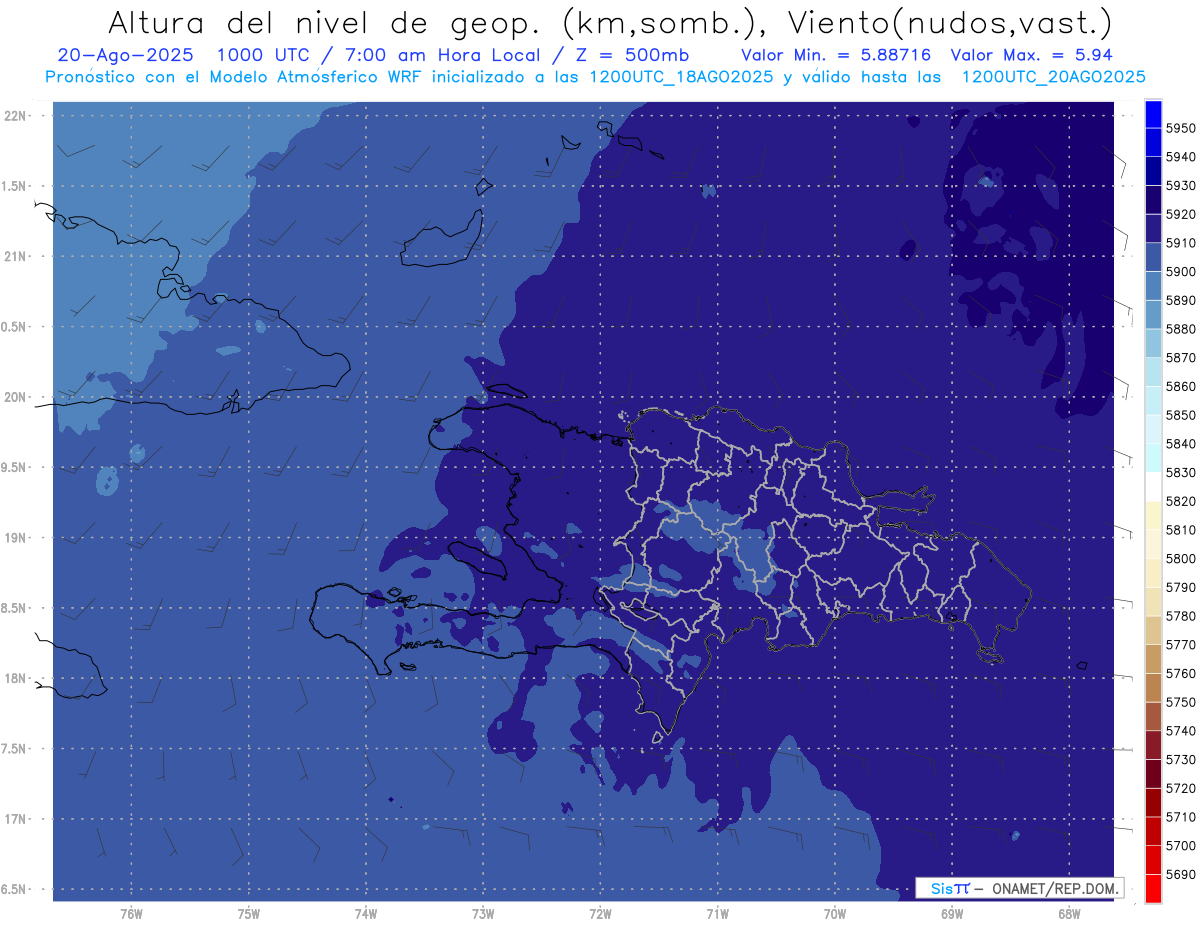This screenshot has height=927, width=1200.
Task: Click the legend value 5940
Action: pos(1181,157)
